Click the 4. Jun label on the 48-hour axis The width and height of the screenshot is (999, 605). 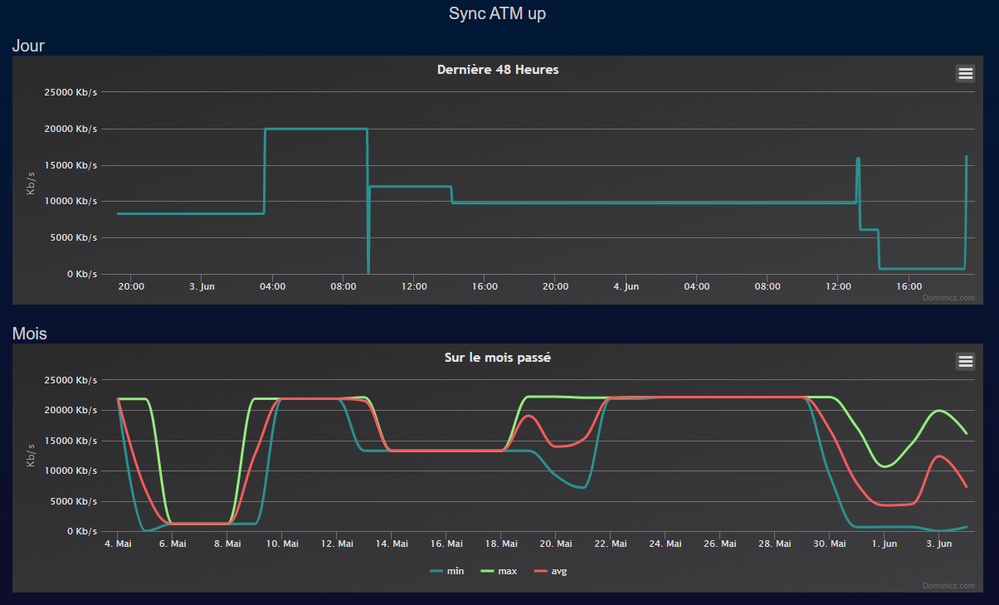[x=626, y=286]
